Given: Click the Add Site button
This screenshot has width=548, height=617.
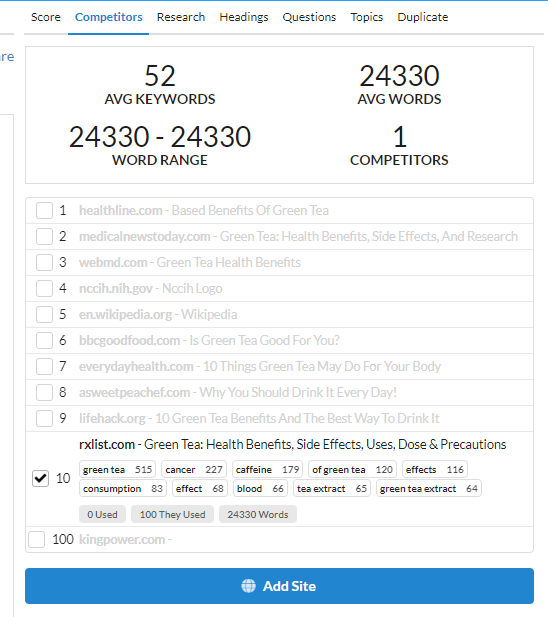Looking at the screenshot, I should tap(279, 586).
